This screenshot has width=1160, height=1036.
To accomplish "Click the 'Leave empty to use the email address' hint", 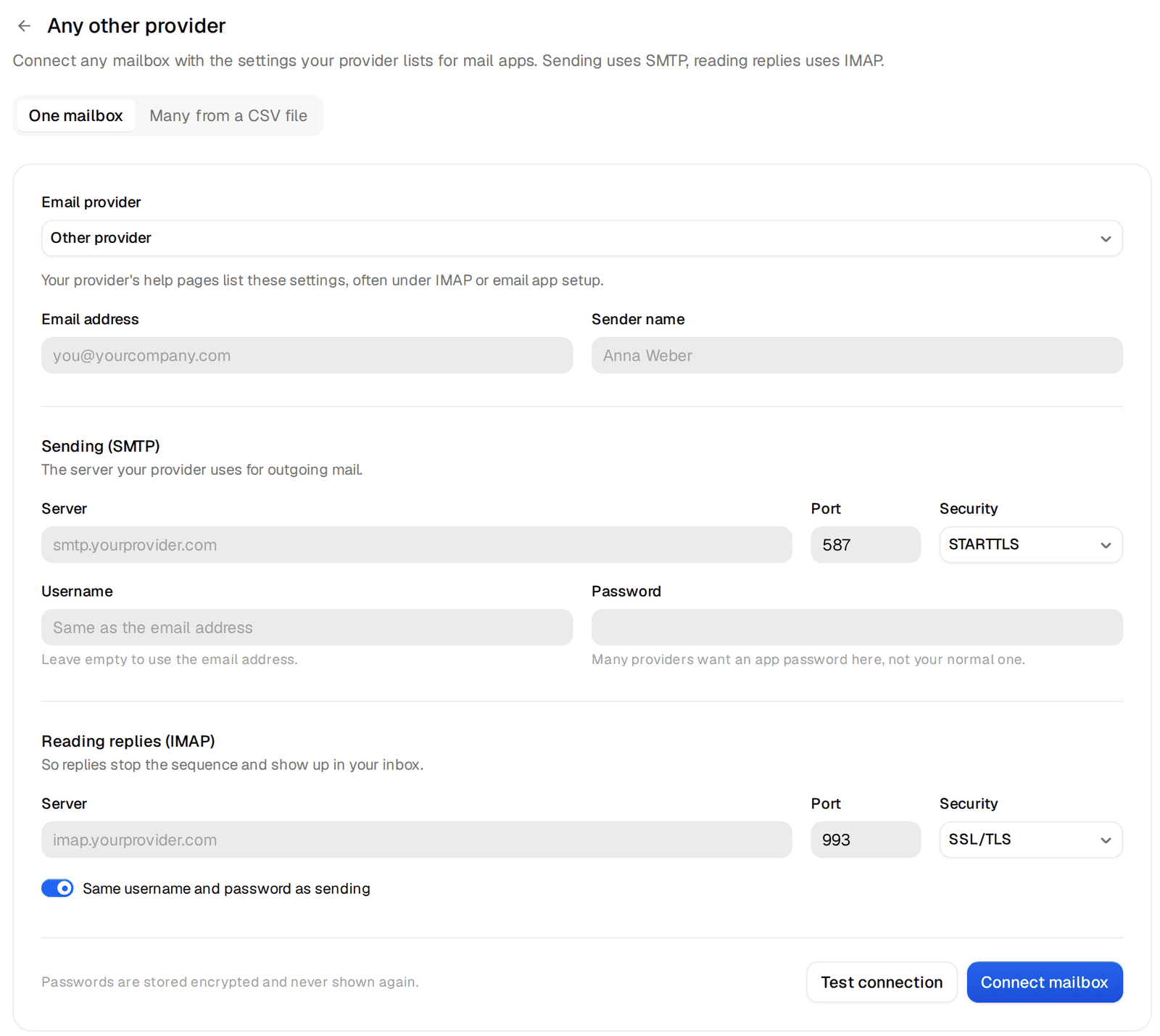I will (170, 660).
